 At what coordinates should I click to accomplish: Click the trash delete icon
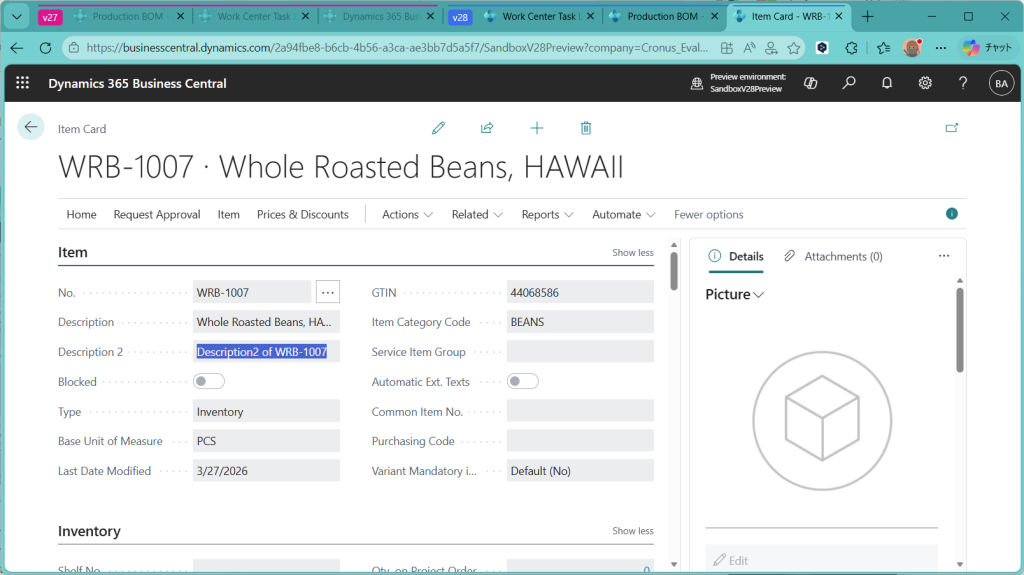[x=586, y=128]
